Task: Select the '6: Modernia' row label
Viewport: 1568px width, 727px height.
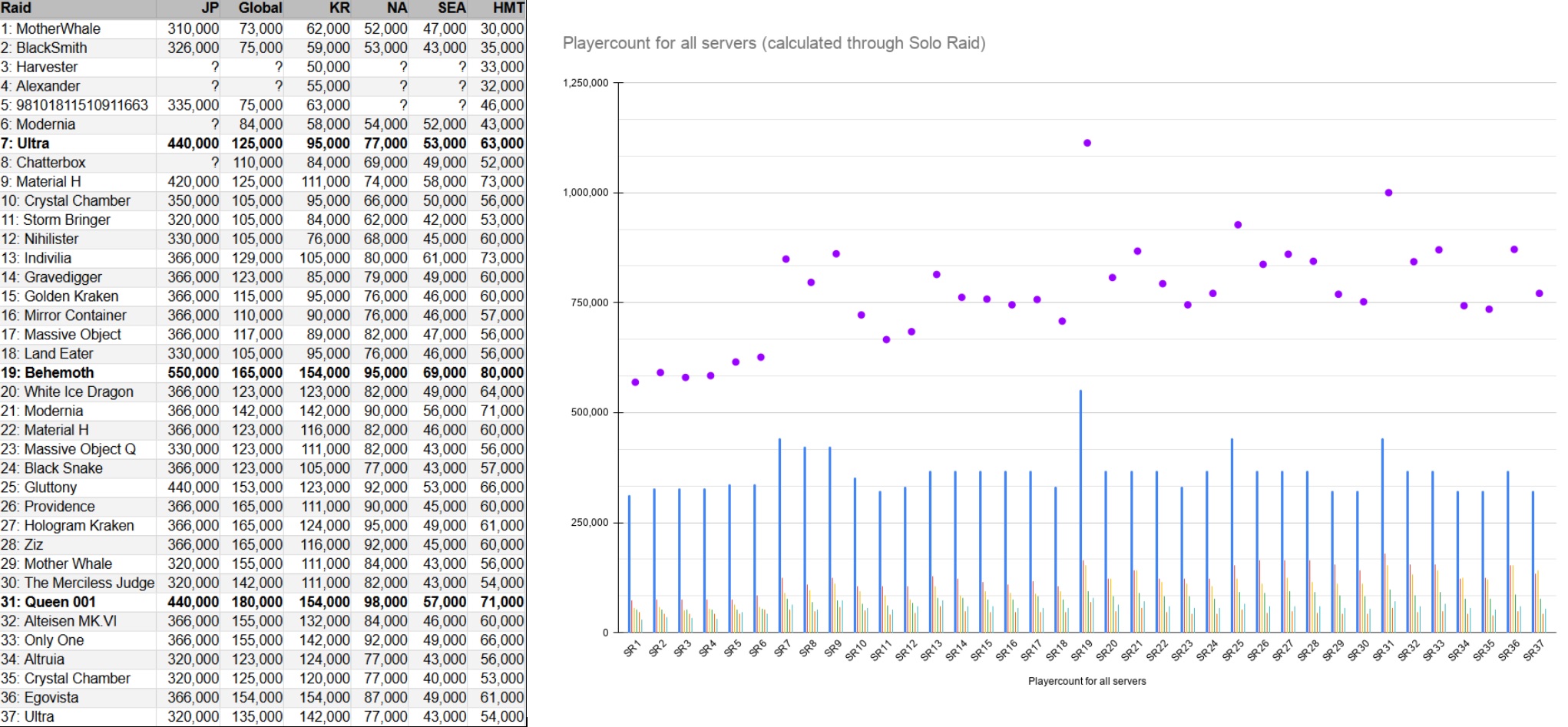Action: pos(38,124)
